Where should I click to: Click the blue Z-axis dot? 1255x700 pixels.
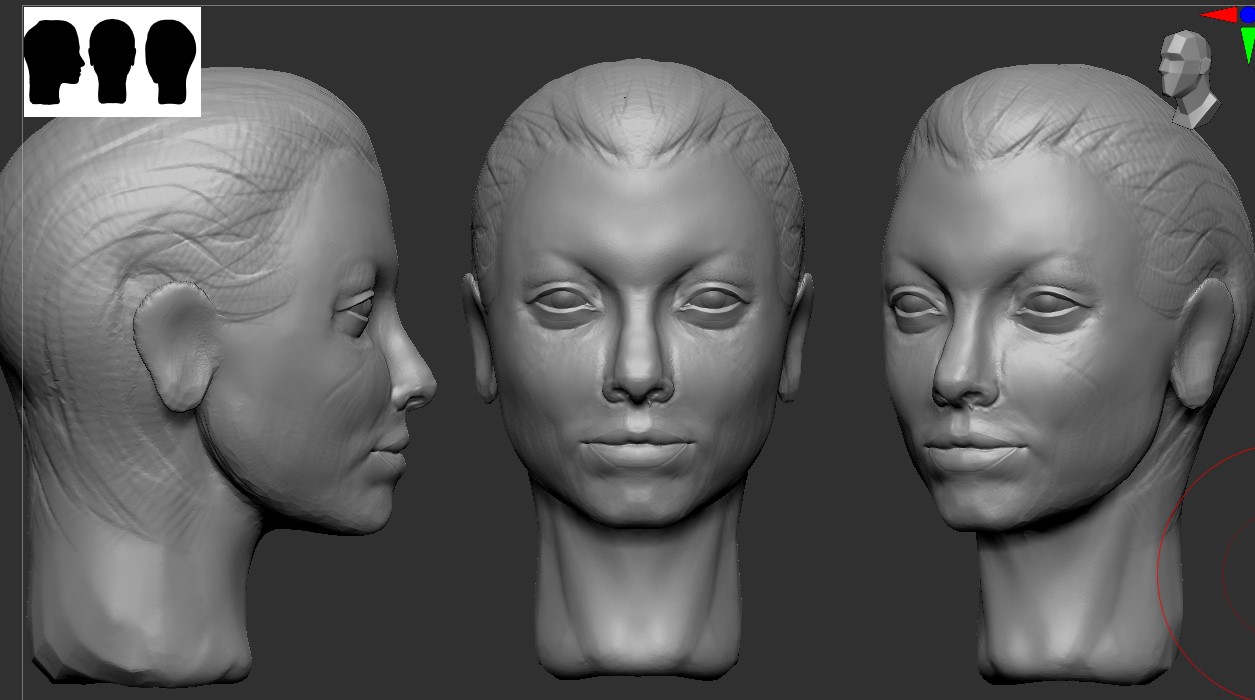click(1247, 14)
